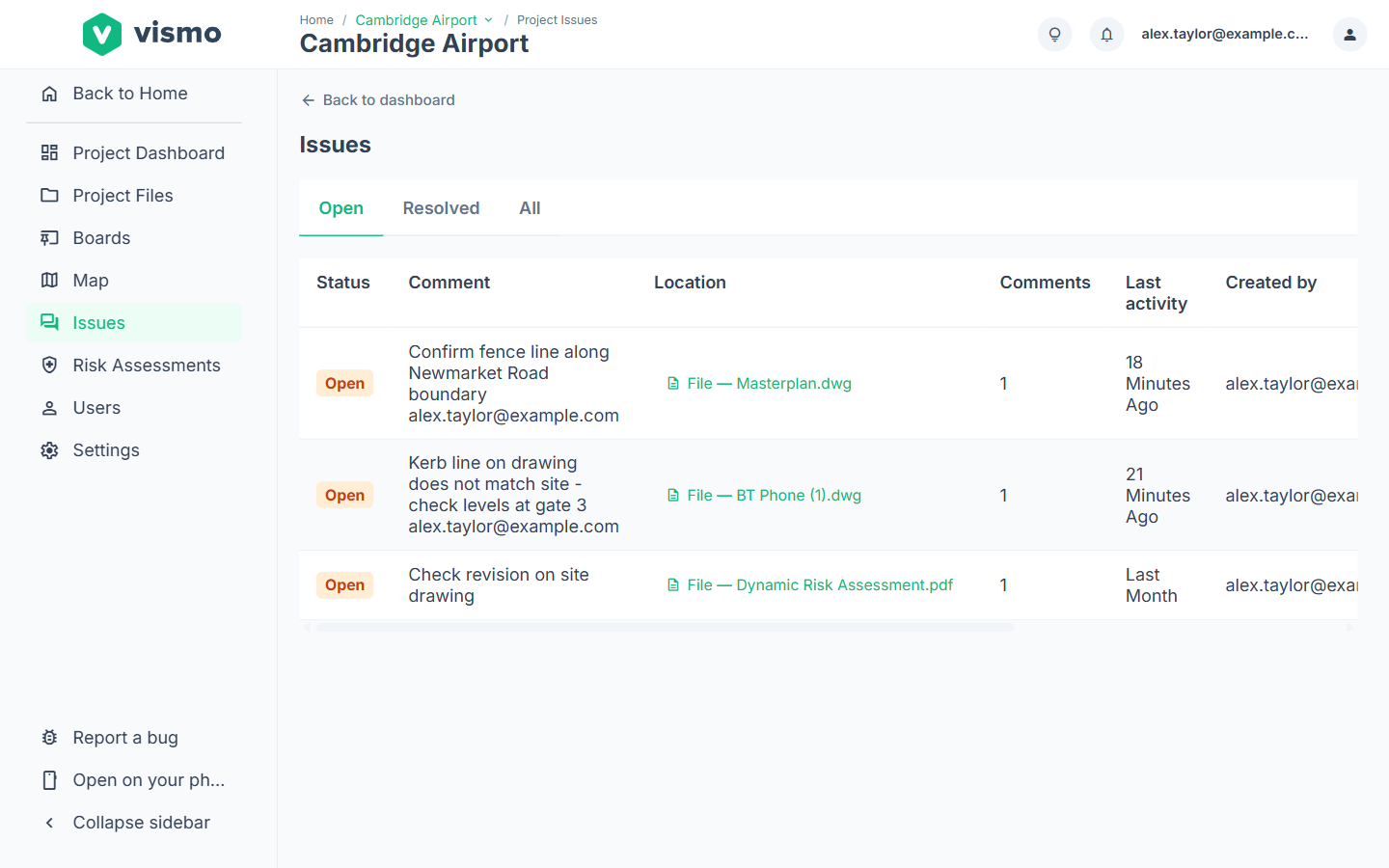Click the BT Phone (1).dwg file icon
Screen dimensions: 1389x868
coord(673,496)
